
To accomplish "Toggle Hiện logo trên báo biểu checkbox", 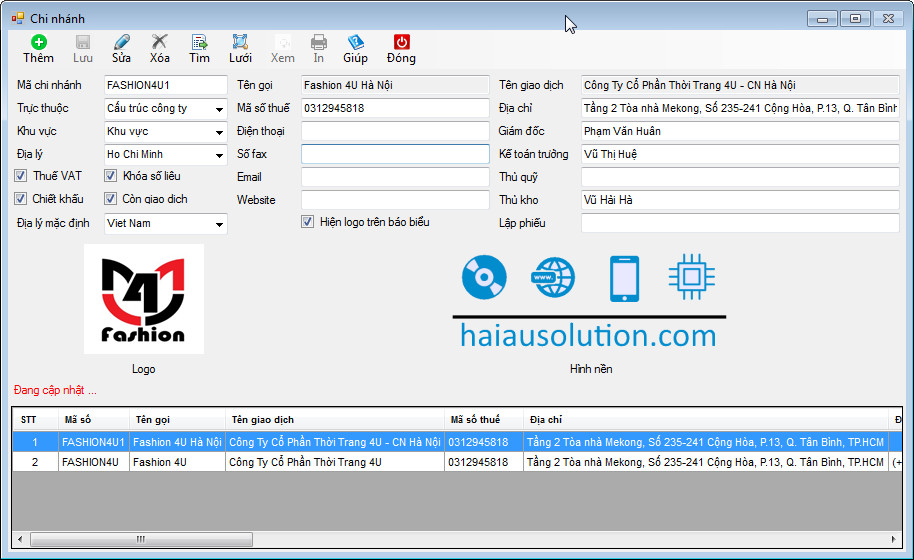I will 307,222.
